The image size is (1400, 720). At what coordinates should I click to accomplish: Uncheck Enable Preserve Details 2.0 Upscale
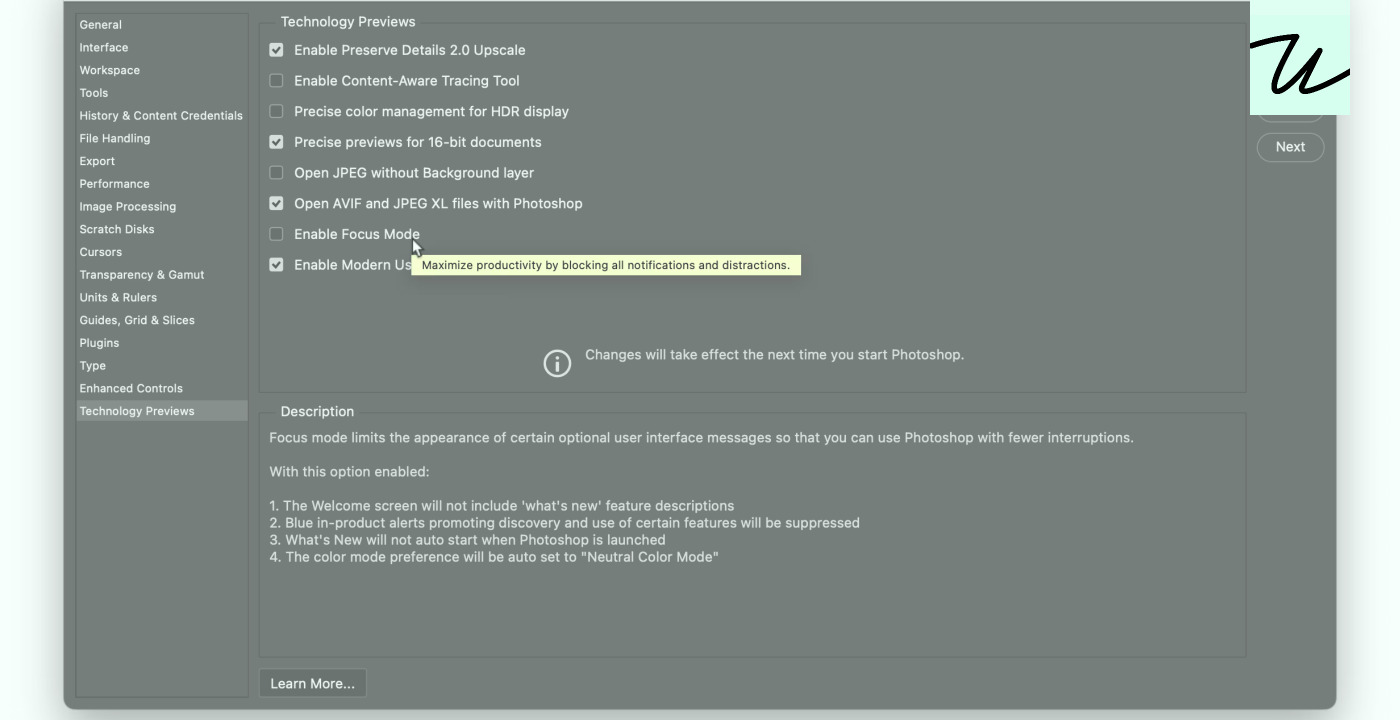tap(276, 50)
